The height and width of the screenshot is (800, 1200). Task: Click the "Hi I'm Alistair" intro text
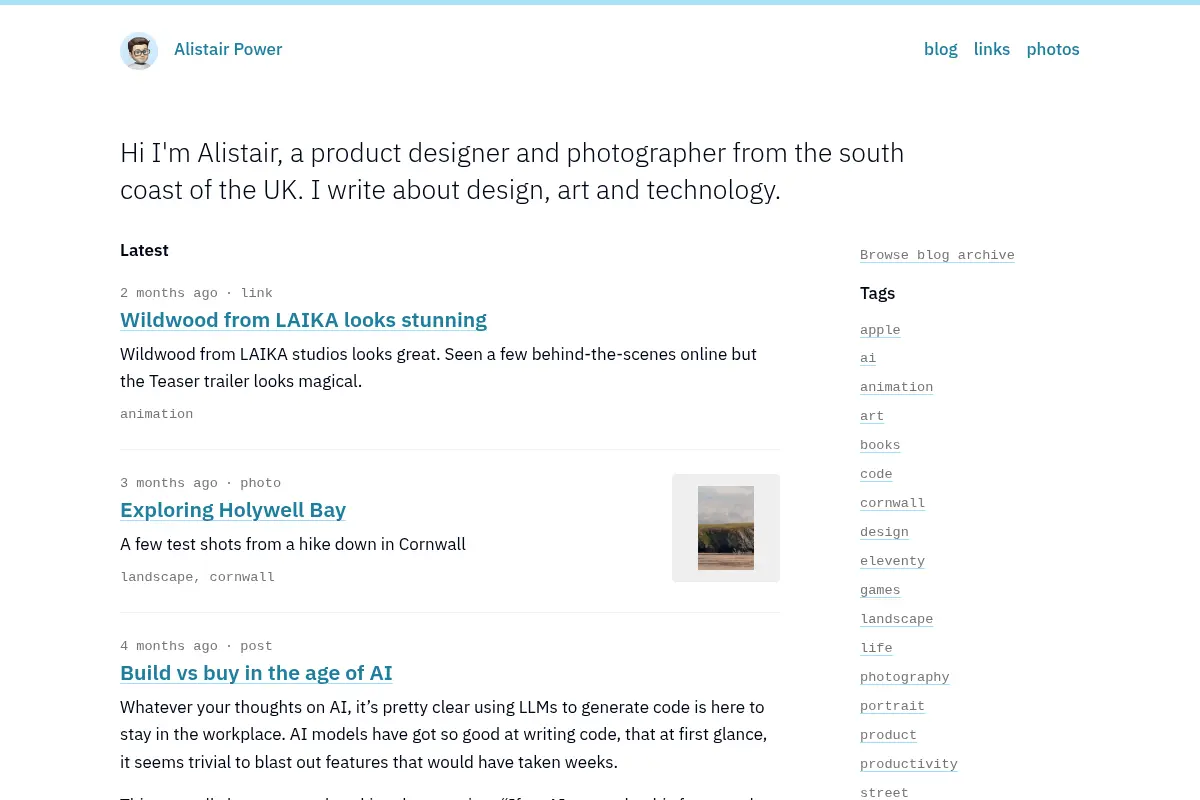(512, 171)
